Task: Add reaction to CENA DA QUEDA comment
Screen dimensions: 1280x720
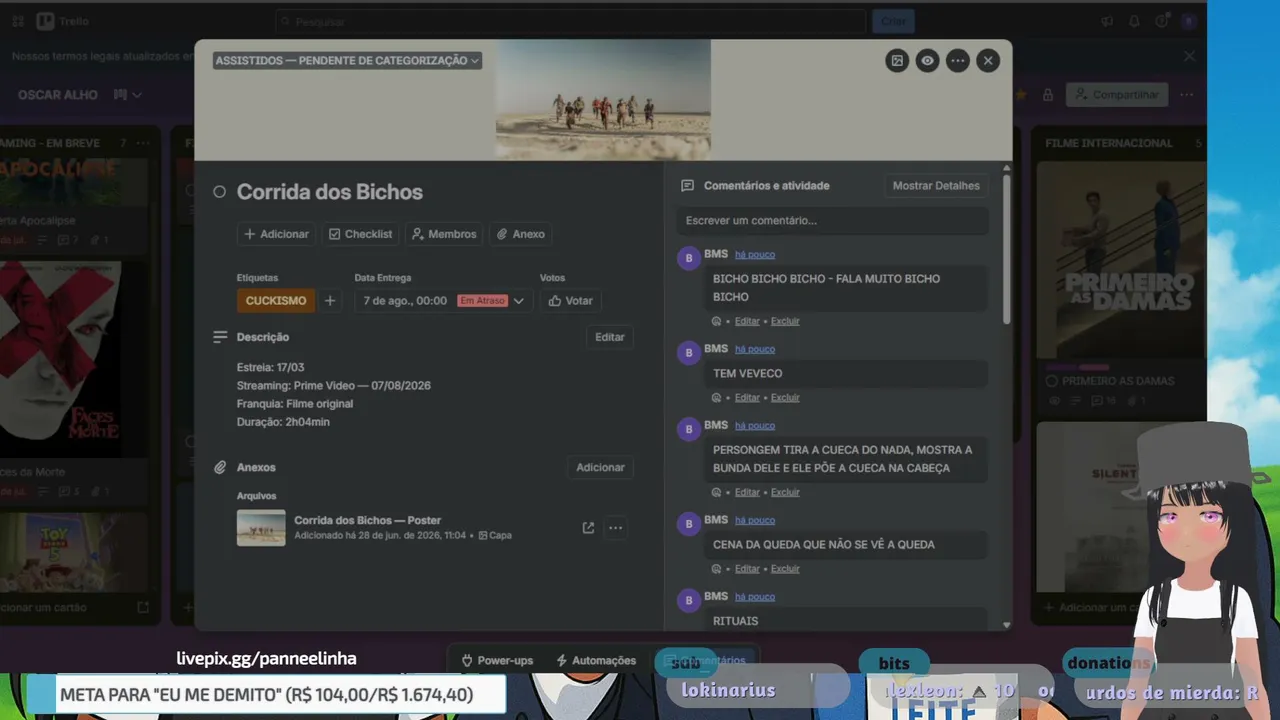Action: pos(716,569)
